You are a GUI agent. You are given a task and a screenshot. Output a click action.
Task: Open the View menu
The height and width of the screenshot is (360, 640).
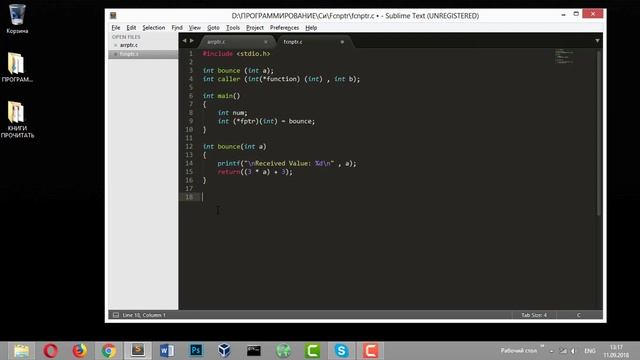195,28
